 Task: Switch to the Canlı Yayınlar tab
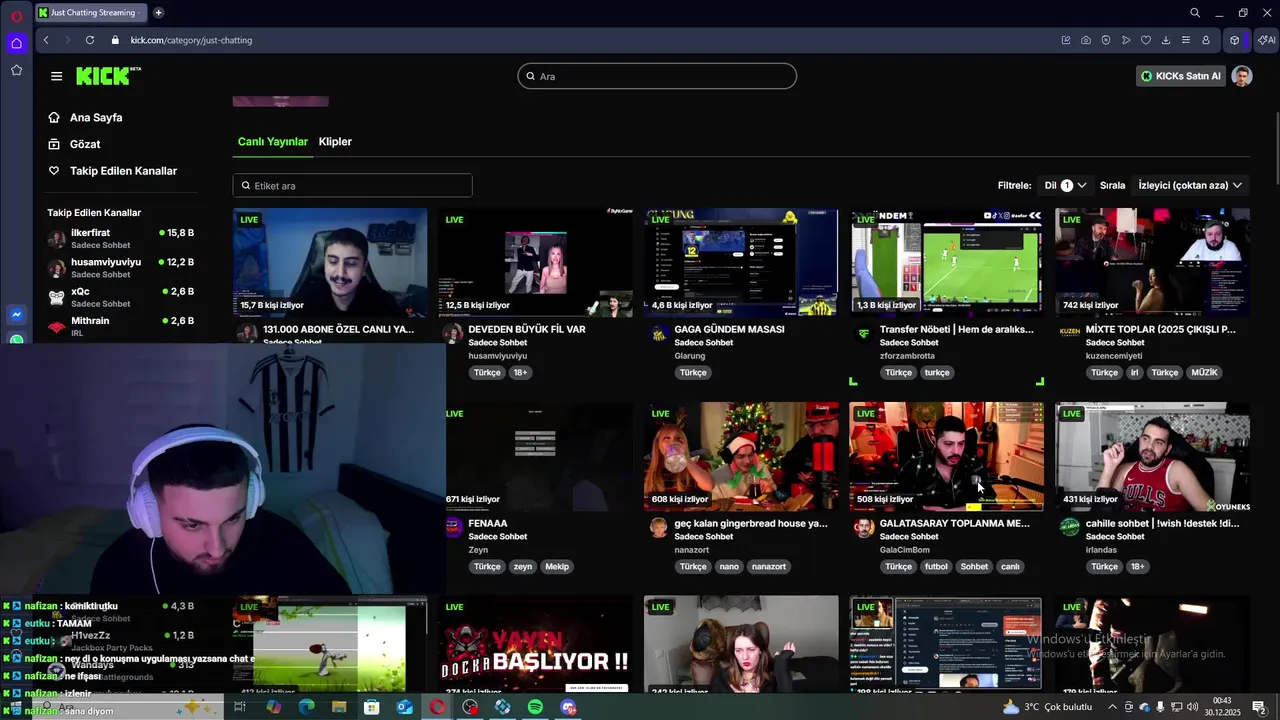point(272,141)
